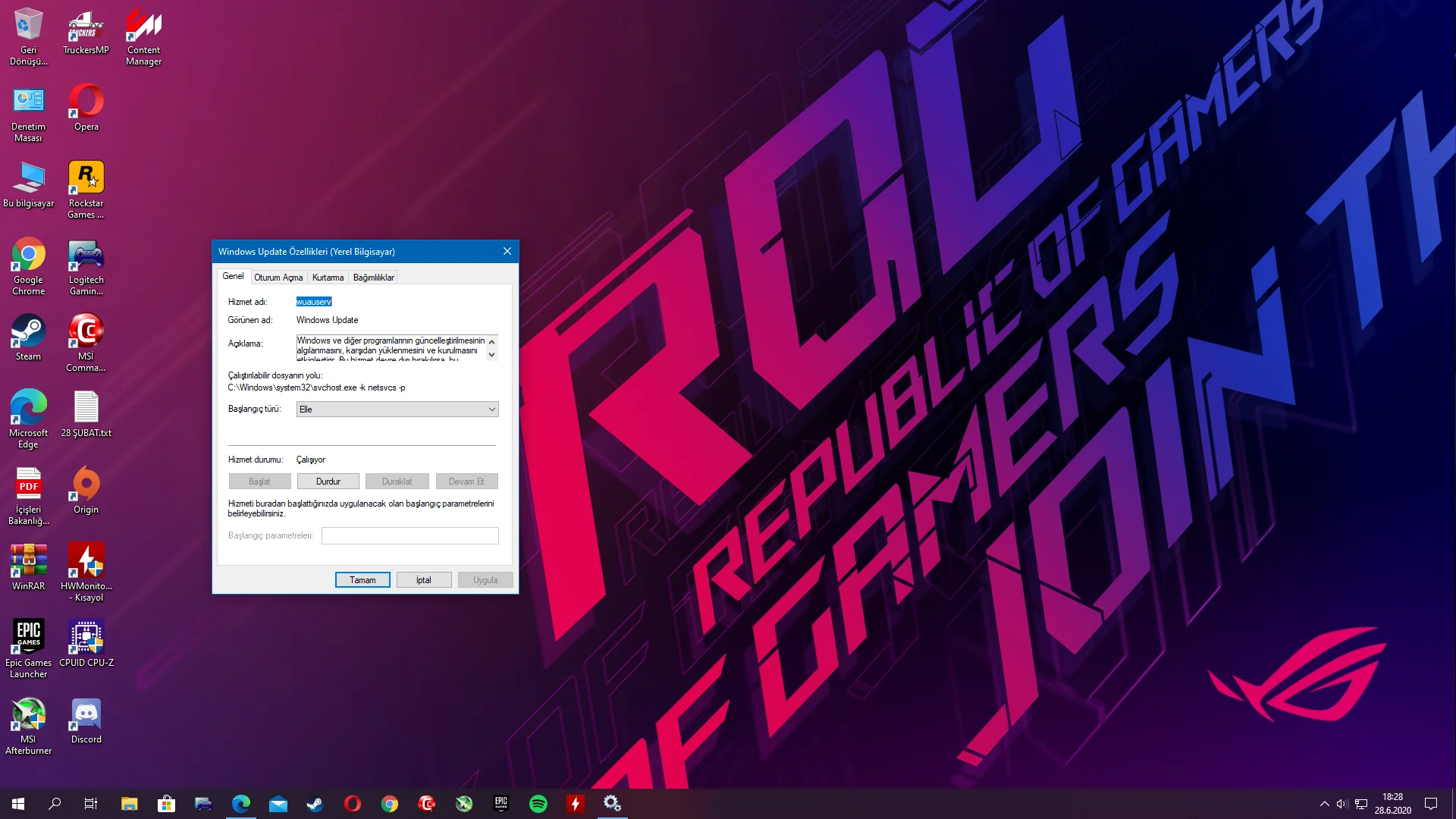
Task: Click the Uygula button
Action: (485, 580)
